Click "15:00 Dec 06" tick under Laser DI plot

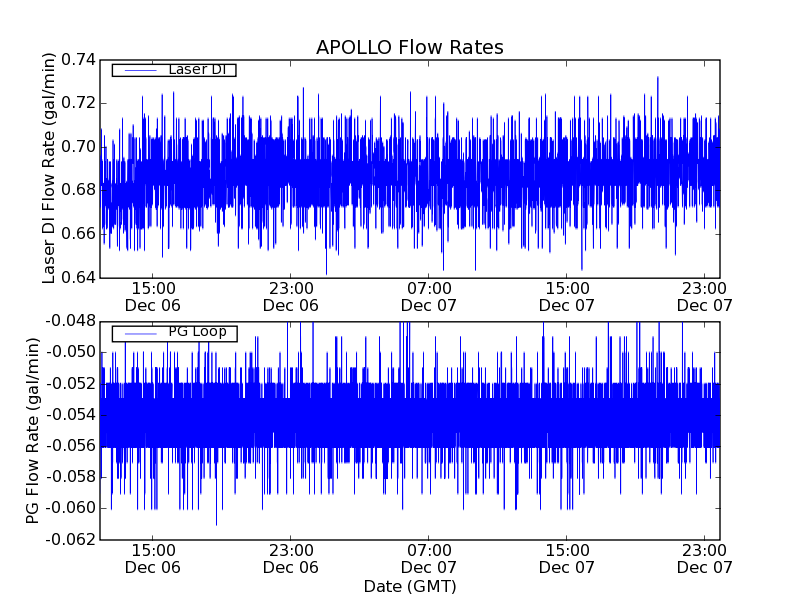click(153, 297)
